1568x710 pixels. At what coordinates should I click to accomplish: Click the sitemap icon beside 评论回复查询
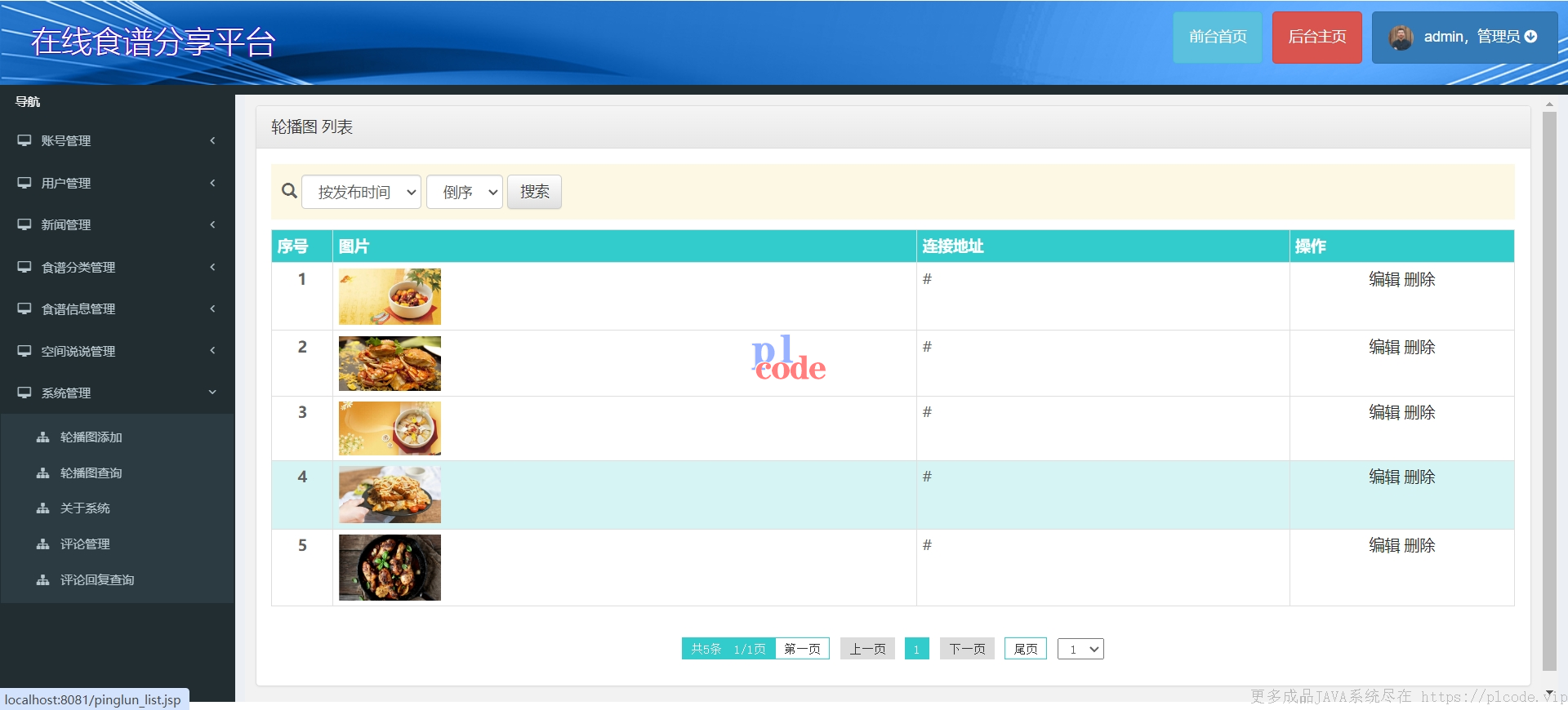click(x=43, y=580)
